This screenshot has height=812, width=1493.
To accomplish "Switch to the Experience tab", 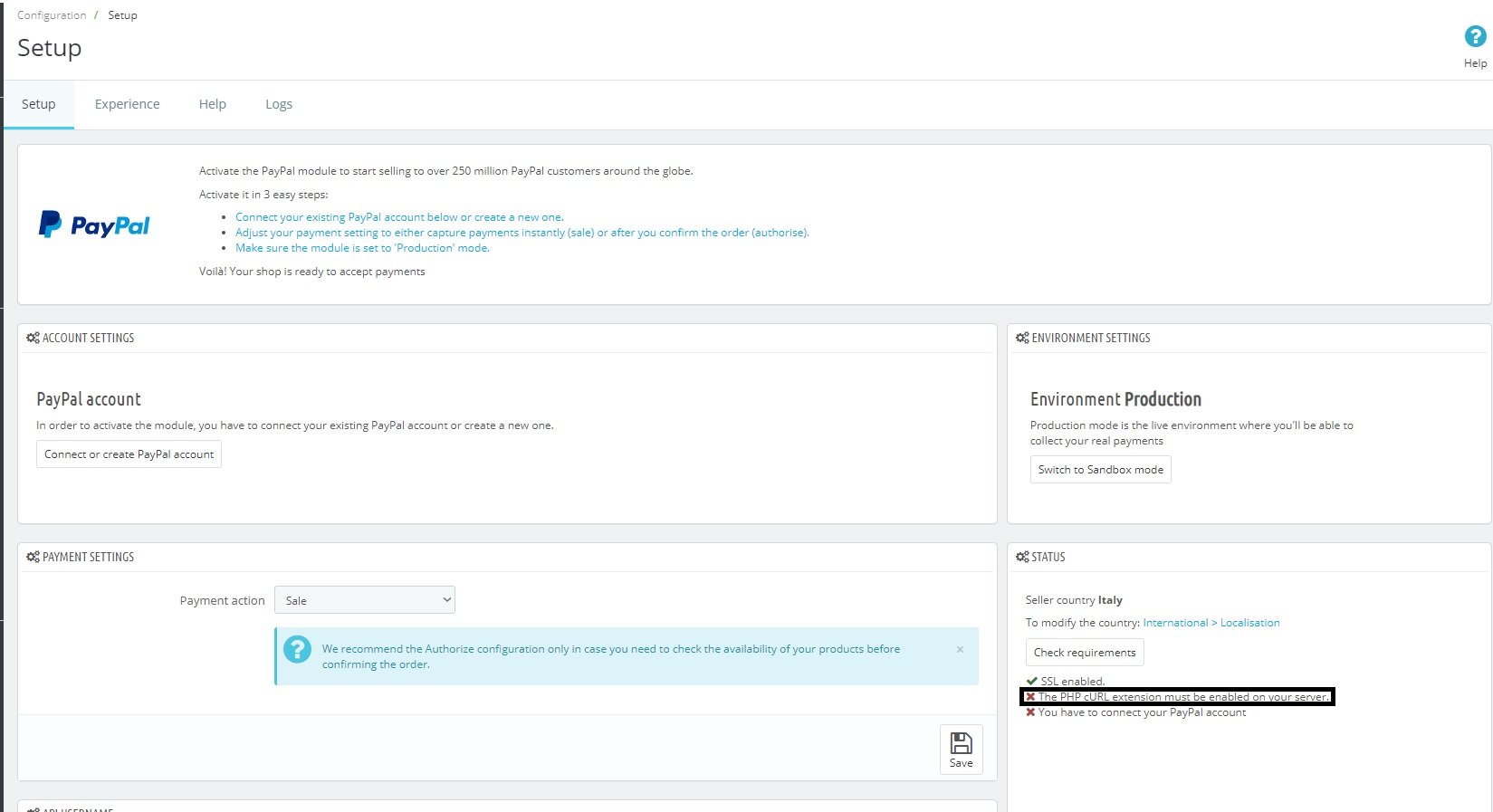I will 127,104.
